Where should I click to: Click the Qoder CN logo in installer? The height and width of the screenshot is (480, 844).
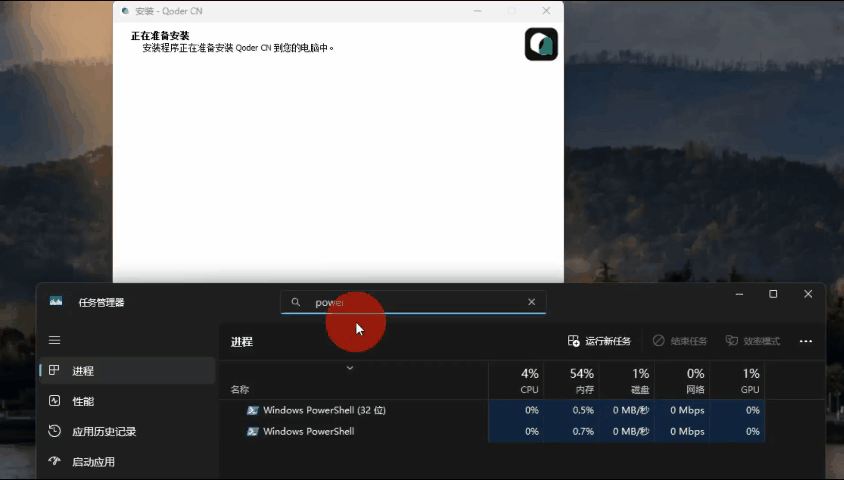pos(541,44)
